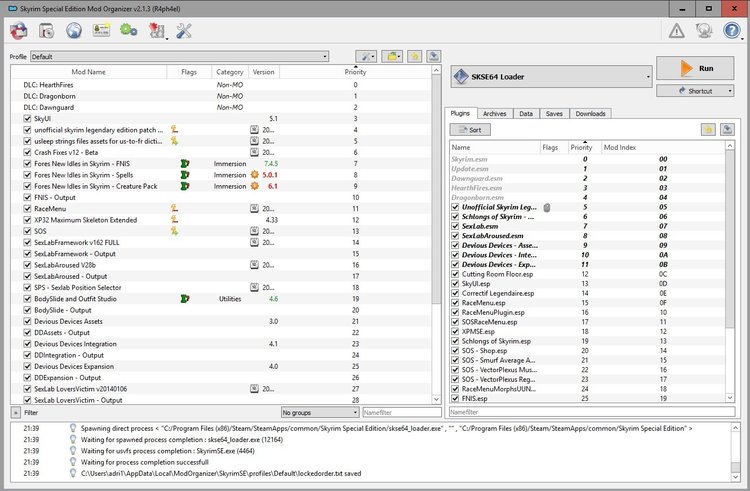Sort mod list by Priority header
The image size is (750, 491).
pyautogui.click(x=355, y=72)
